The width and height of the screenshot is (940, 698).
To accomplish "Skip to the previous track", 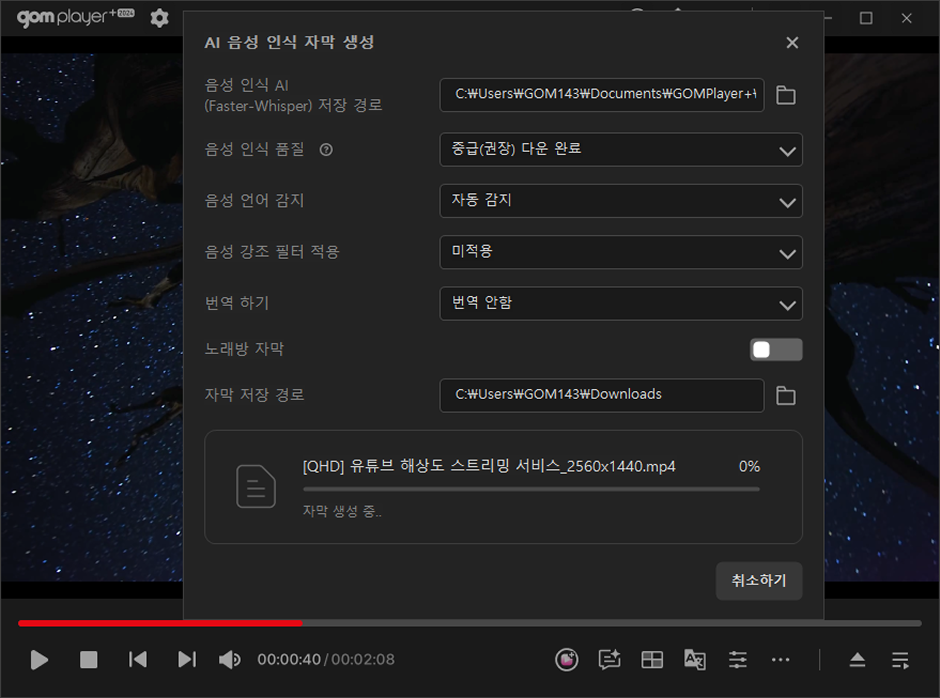I will coord(138,660).
